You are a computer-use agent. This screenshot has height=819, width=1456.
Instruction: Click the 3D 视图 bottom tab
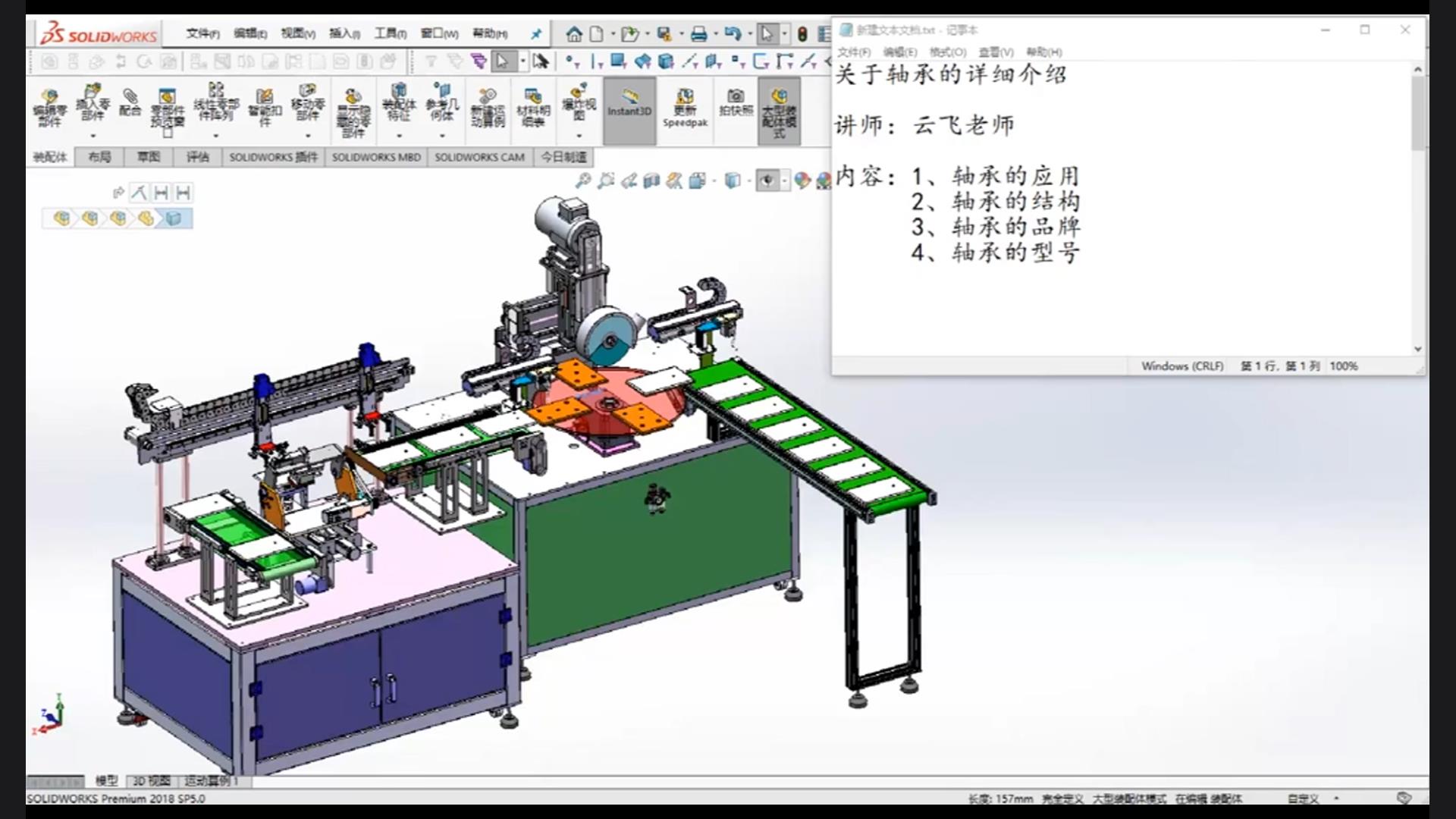tap(152, 780)
